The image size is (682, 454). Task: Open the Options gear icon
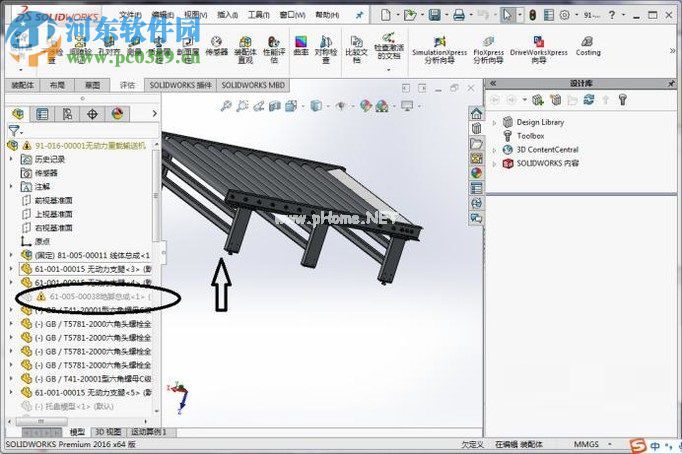tap(565, 15)
